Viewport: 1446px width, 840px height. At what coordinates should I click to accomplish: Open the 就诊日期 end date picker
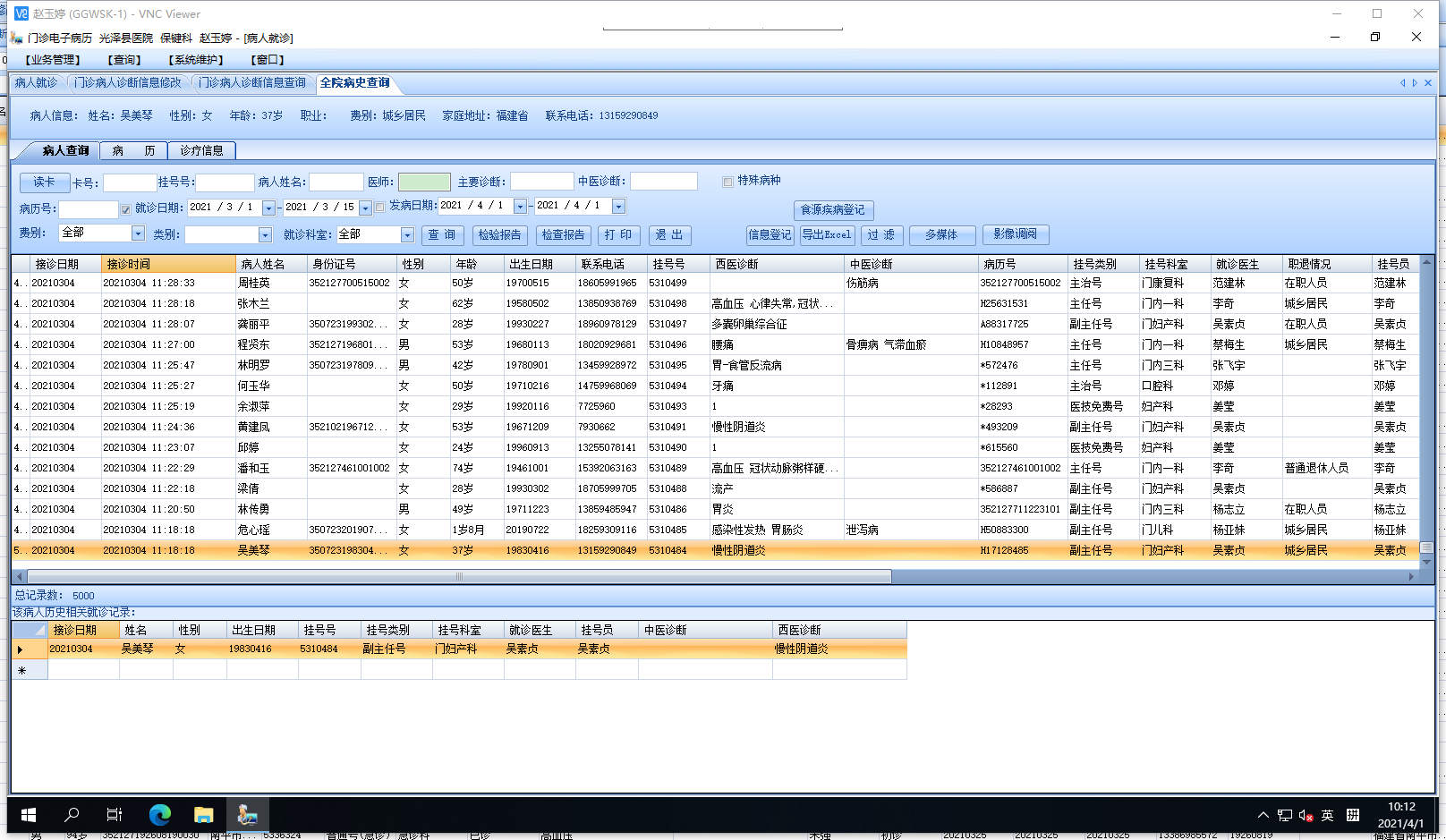click(x=365, y=208)
